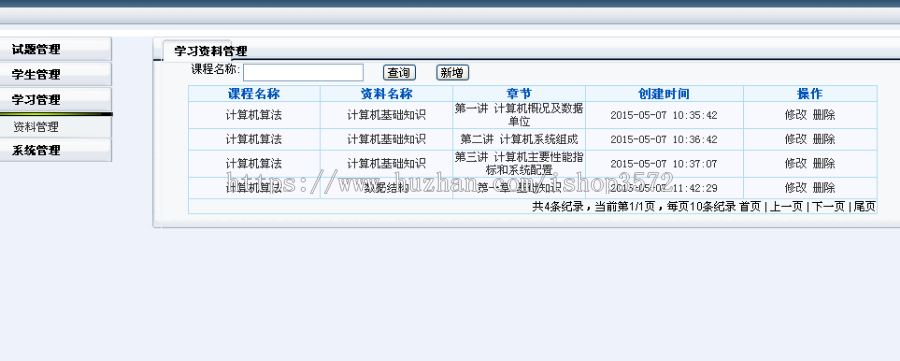Go to 首页 first page link
Screen dimensions: 900x361
pyautogui.click(x=750, y=207)
